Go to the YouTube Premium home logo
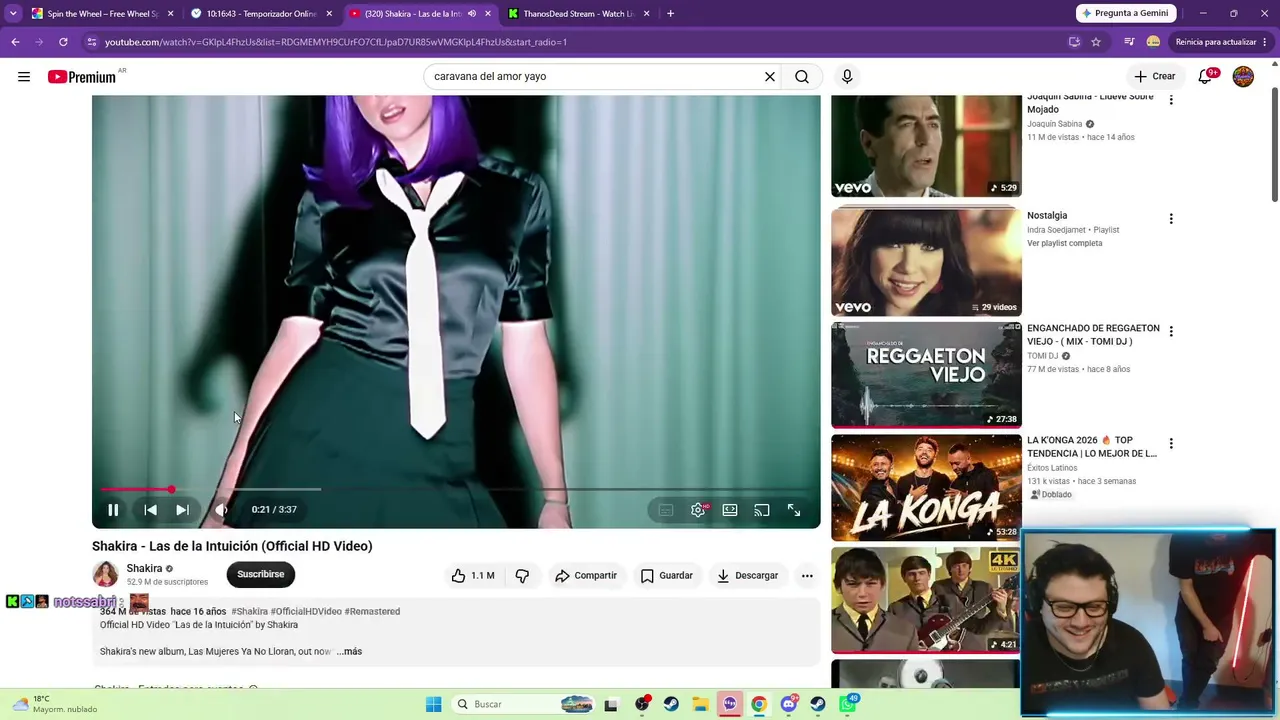 click(x=82, y=77)
